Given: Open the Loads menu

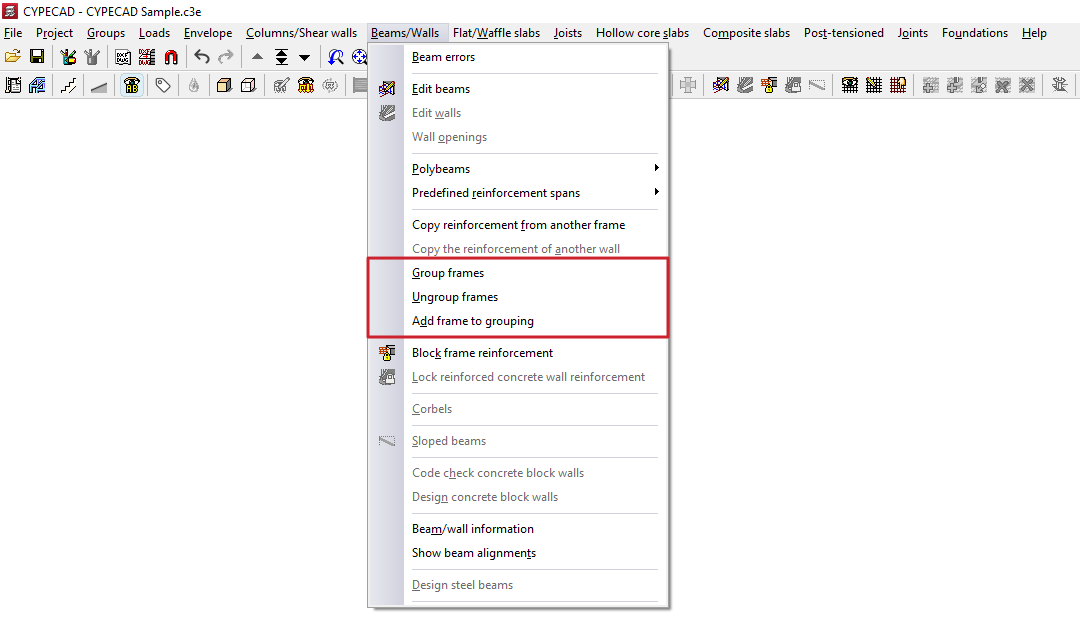Looking at the screenshot, I should pos(154,33).
